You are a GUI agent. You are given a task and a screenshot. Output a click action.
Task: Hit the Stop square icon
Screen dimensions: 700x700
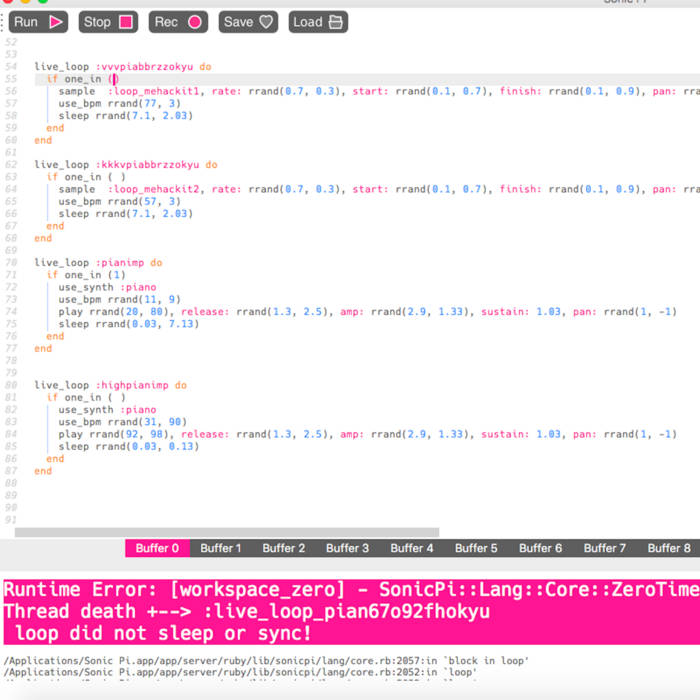click(x=125, y=22)
